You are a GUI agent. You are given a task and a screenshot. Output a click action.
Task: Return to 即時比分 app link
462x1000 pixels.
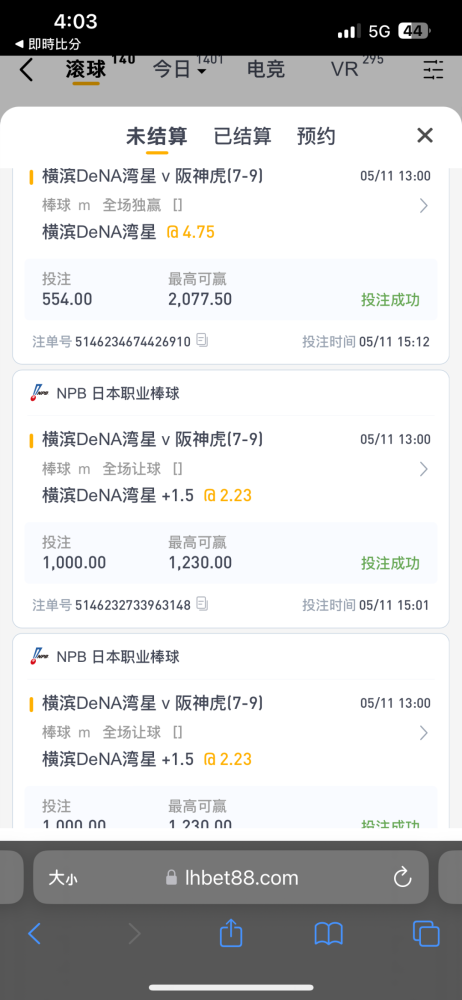pos(47,44)
